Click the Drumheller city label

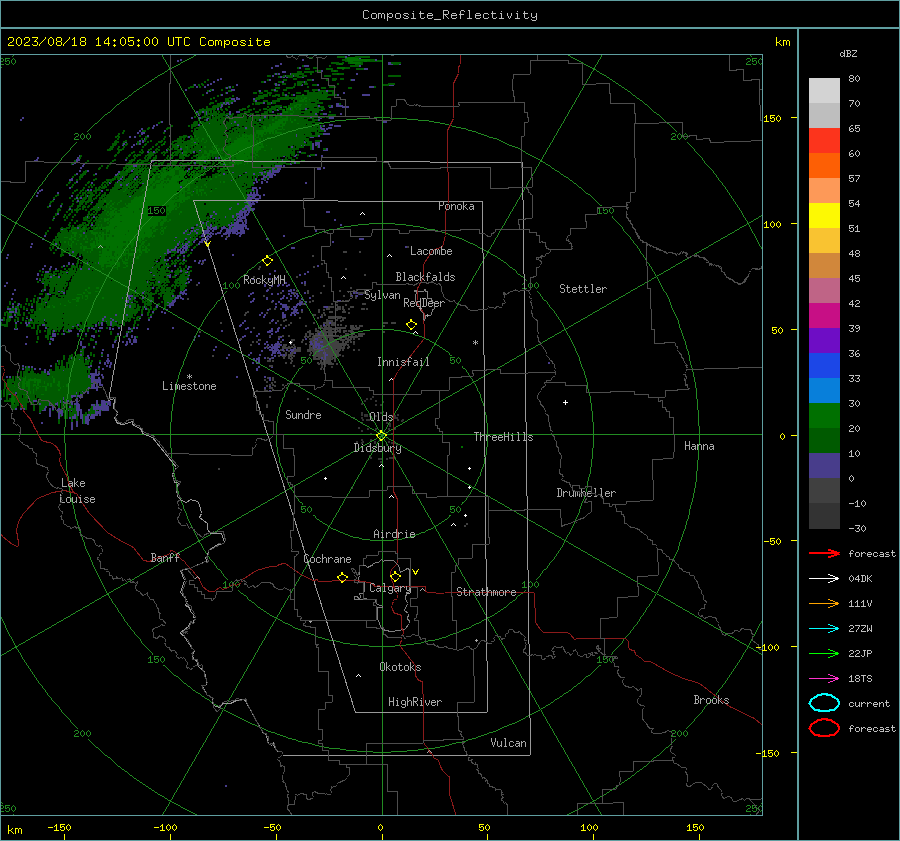click(586, 493)
